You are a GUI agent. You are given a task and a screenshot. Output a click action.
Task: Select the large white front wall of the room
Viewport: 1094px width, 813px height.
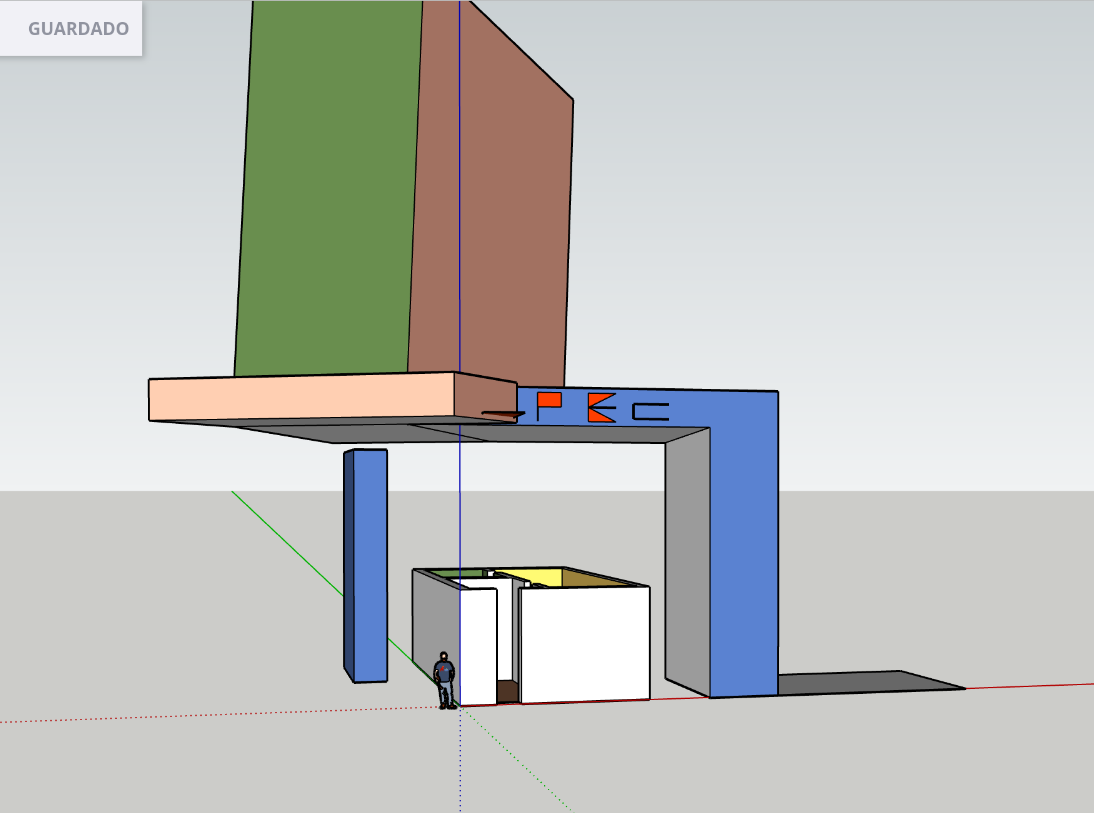pos(585,643)
